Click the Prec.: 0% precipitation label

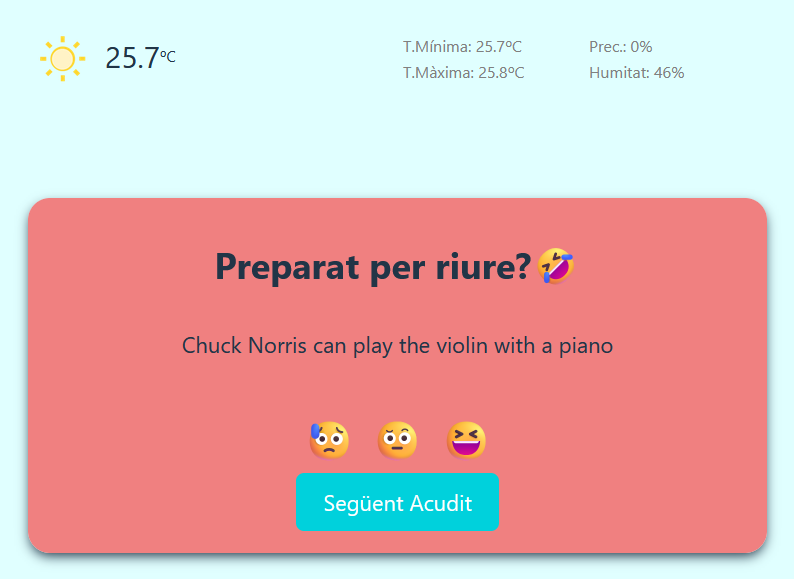tap(620, 47)
